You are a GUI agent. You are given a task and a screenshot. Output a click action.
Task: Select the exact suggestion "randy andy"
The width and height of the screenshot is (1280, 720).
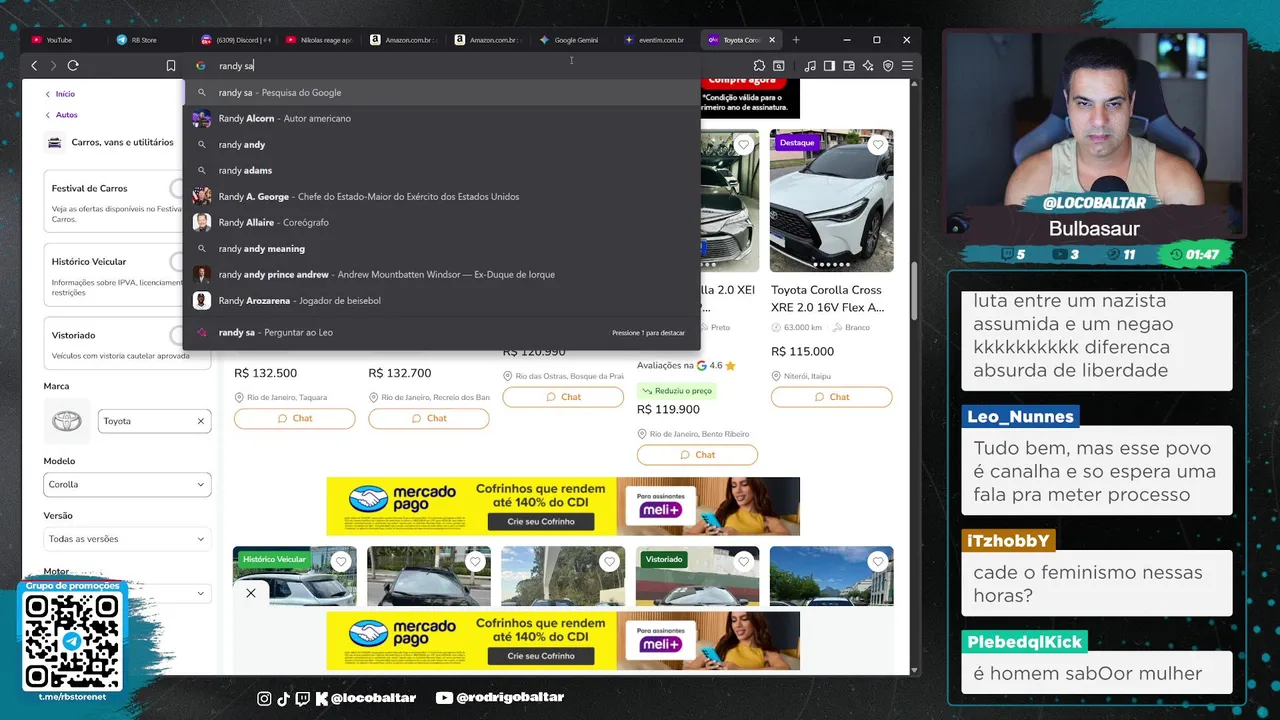coord(441,144)
